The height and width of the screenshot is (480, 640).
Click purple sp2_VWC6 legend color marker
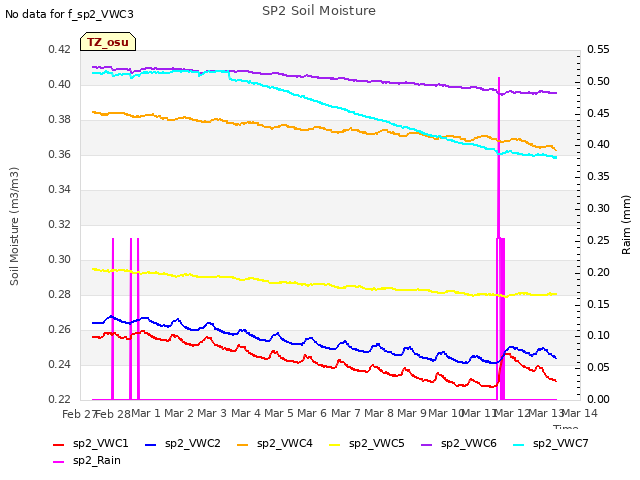coord(427,444)
